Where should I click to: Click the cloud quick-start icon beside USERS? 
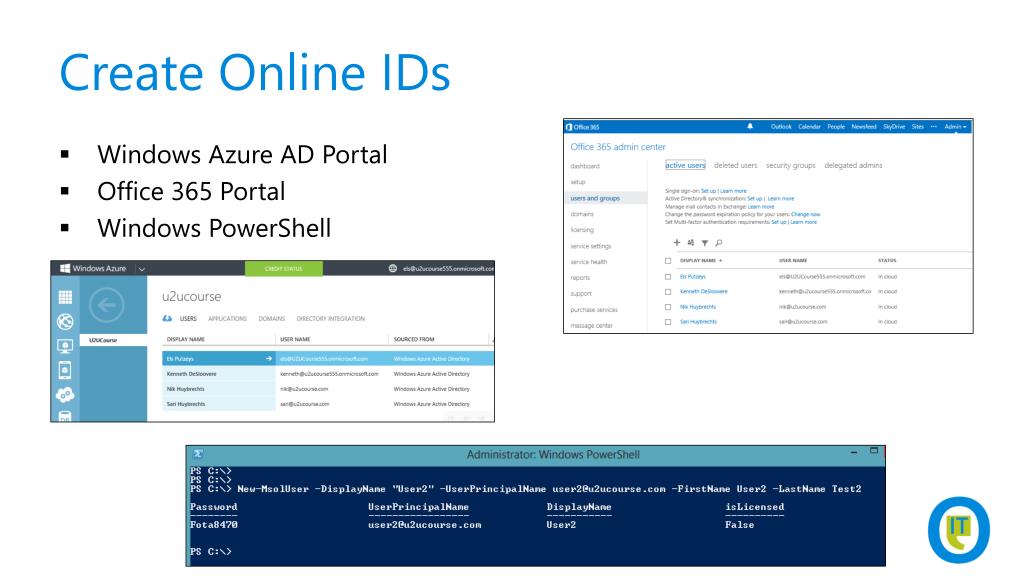[167, 319]
